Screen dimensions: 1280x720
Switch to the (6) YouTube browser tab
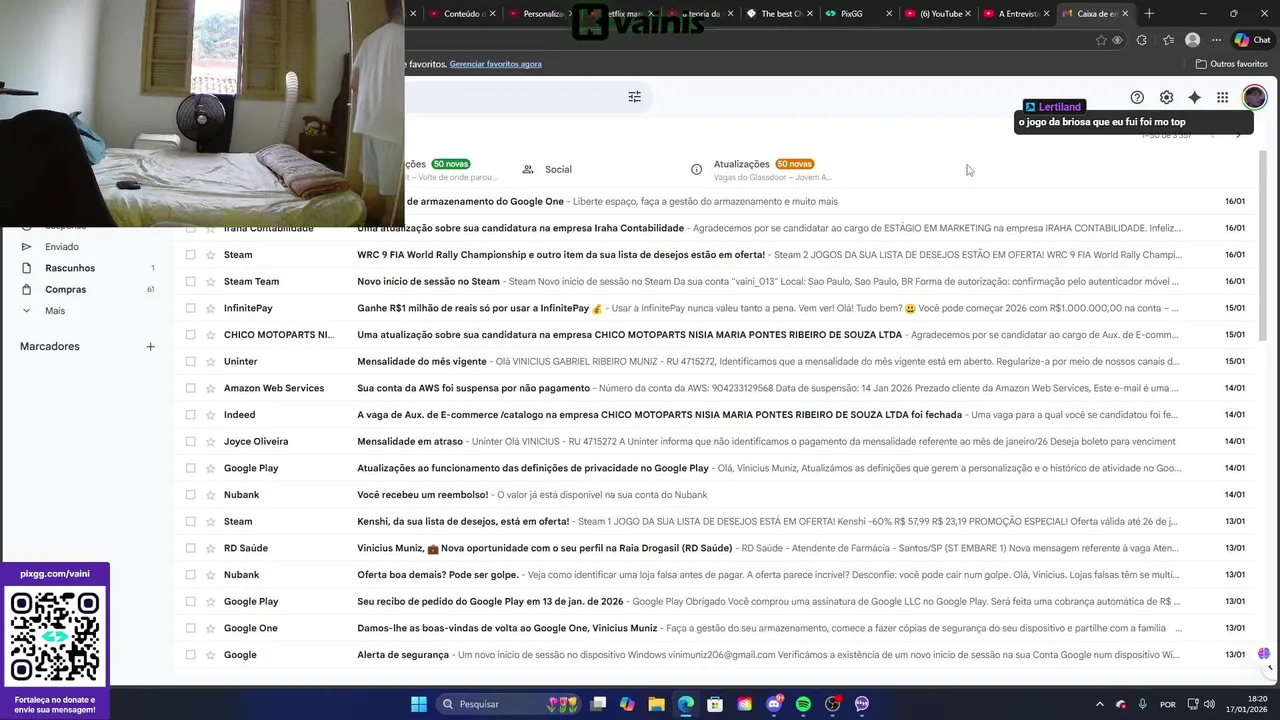940,14
